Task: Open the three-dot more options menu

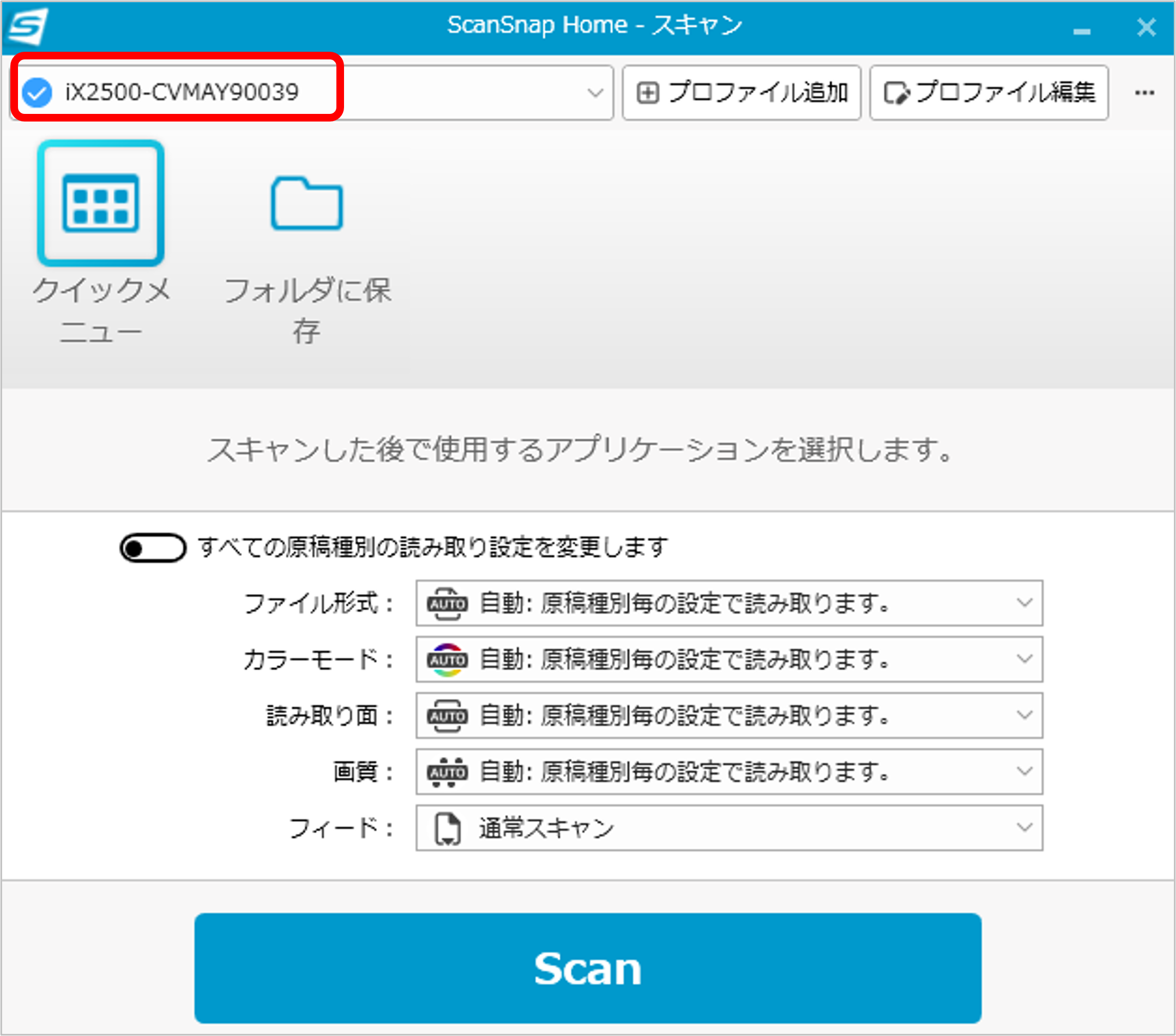Action: coord(1144,93)
